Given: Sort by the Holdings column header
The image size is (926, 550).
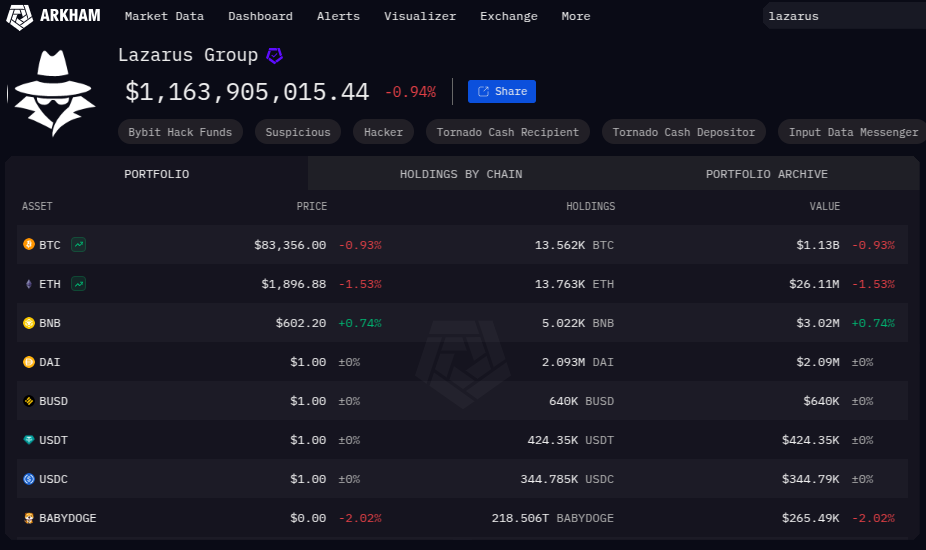Looking at the screenshot, I should [591, 206].
